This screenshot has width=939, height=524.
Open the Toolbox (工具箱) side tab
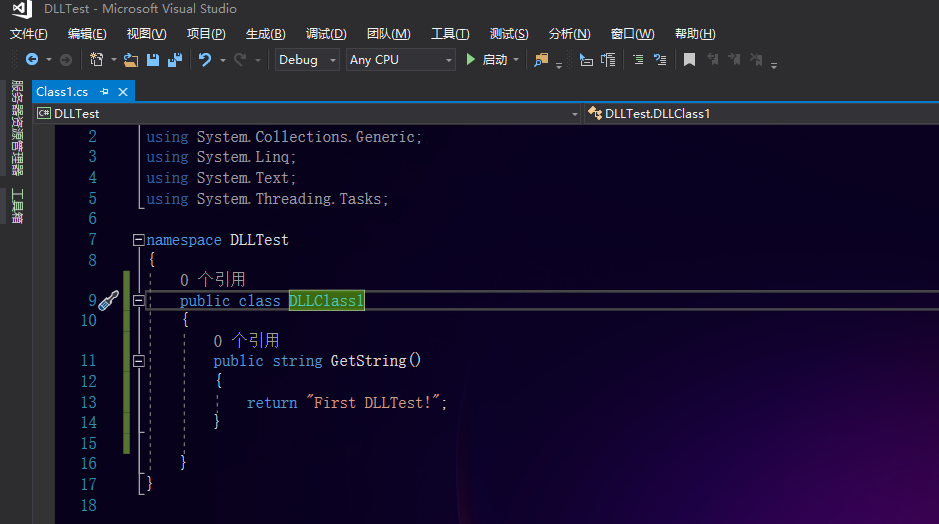[17, 205]
